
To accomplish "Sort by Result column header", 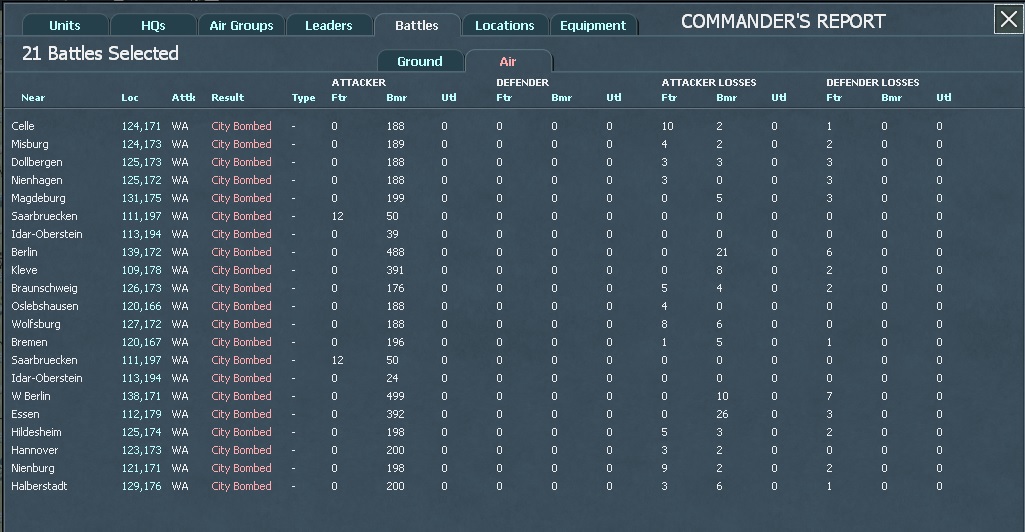I will point(227,98).
